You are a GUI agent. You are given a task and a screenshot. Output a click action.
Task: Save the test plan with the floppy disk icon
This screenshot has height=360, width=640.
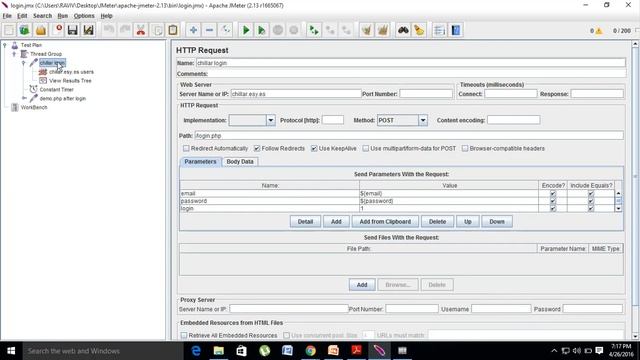pos(73,30)
